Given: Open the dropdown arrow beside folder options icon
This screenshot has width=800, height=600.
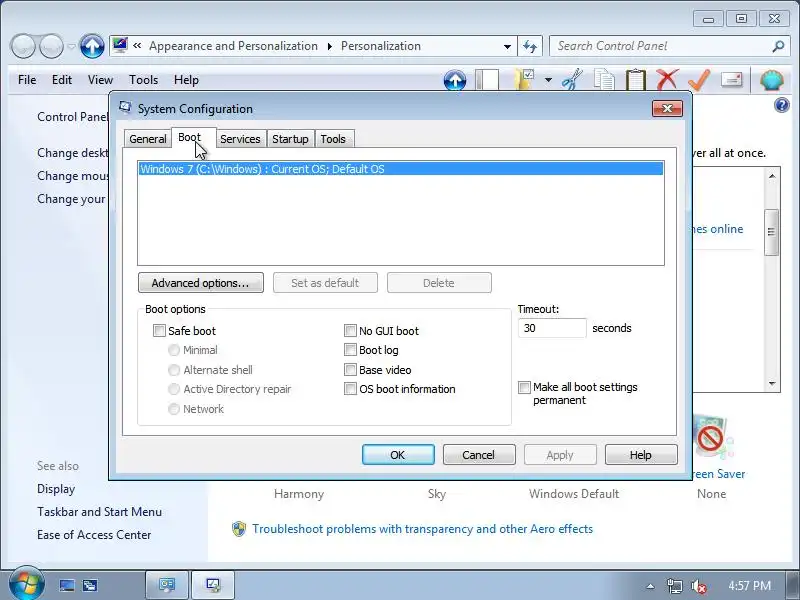Looking at the screenshot, I should coord(548,80).
